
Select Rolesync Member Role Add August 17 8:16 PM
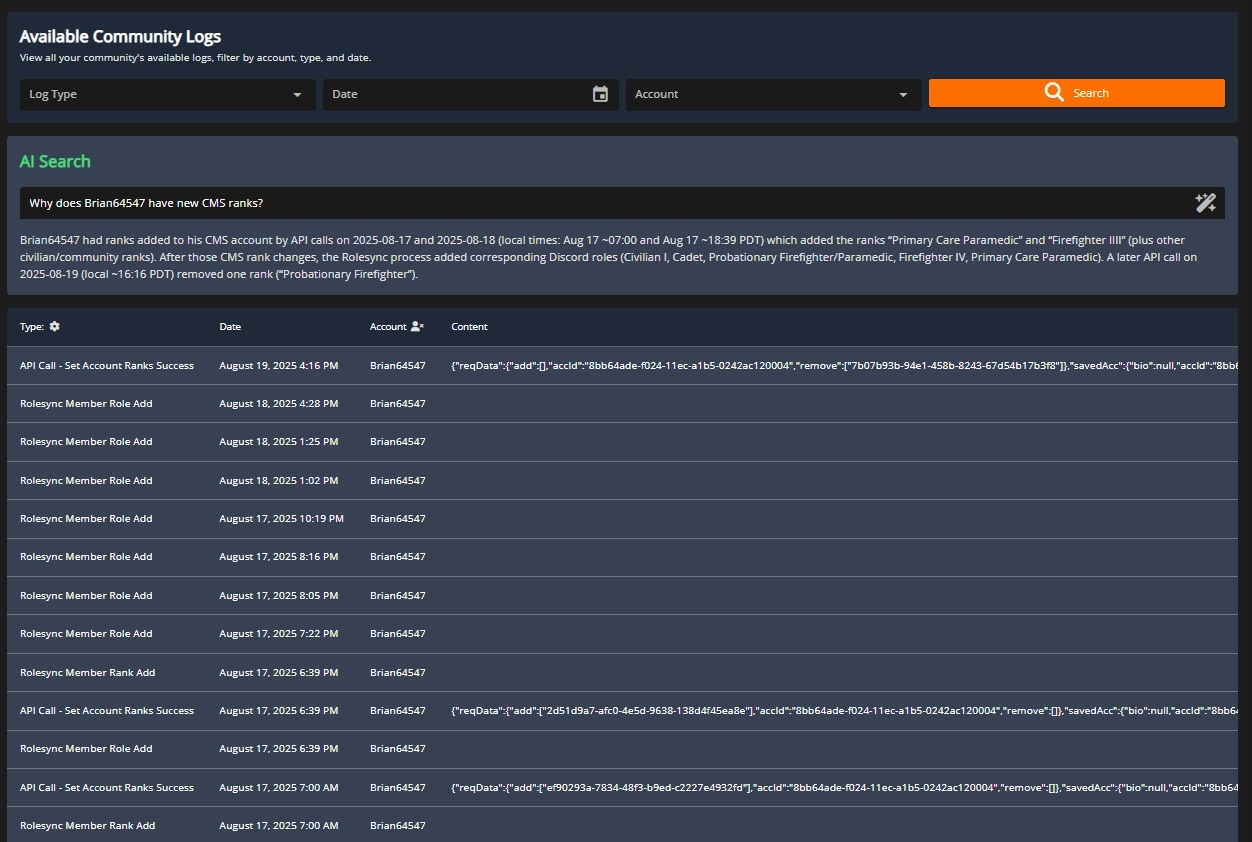pos(86,557)
